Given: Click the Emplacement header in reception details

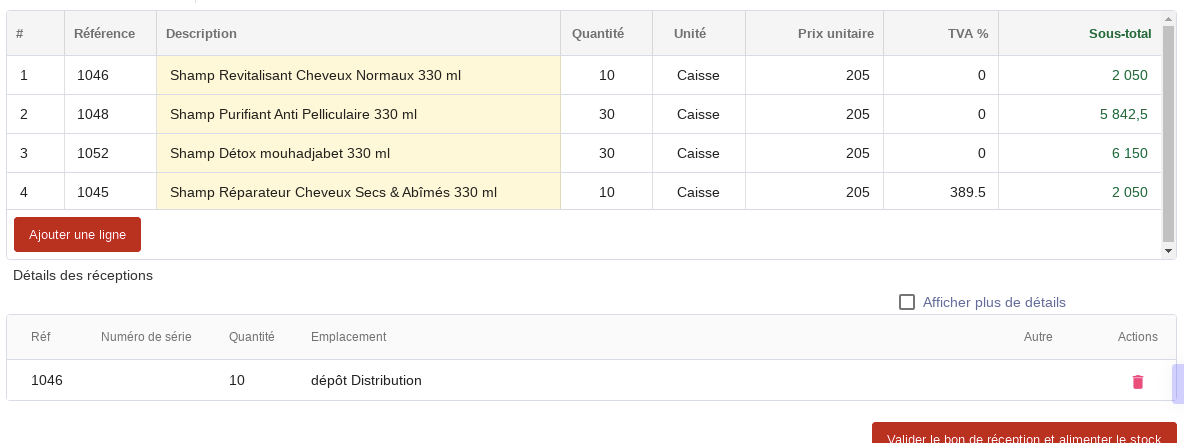Looking at the screenshot, I should pyautogui.click(x=348, y=337).
